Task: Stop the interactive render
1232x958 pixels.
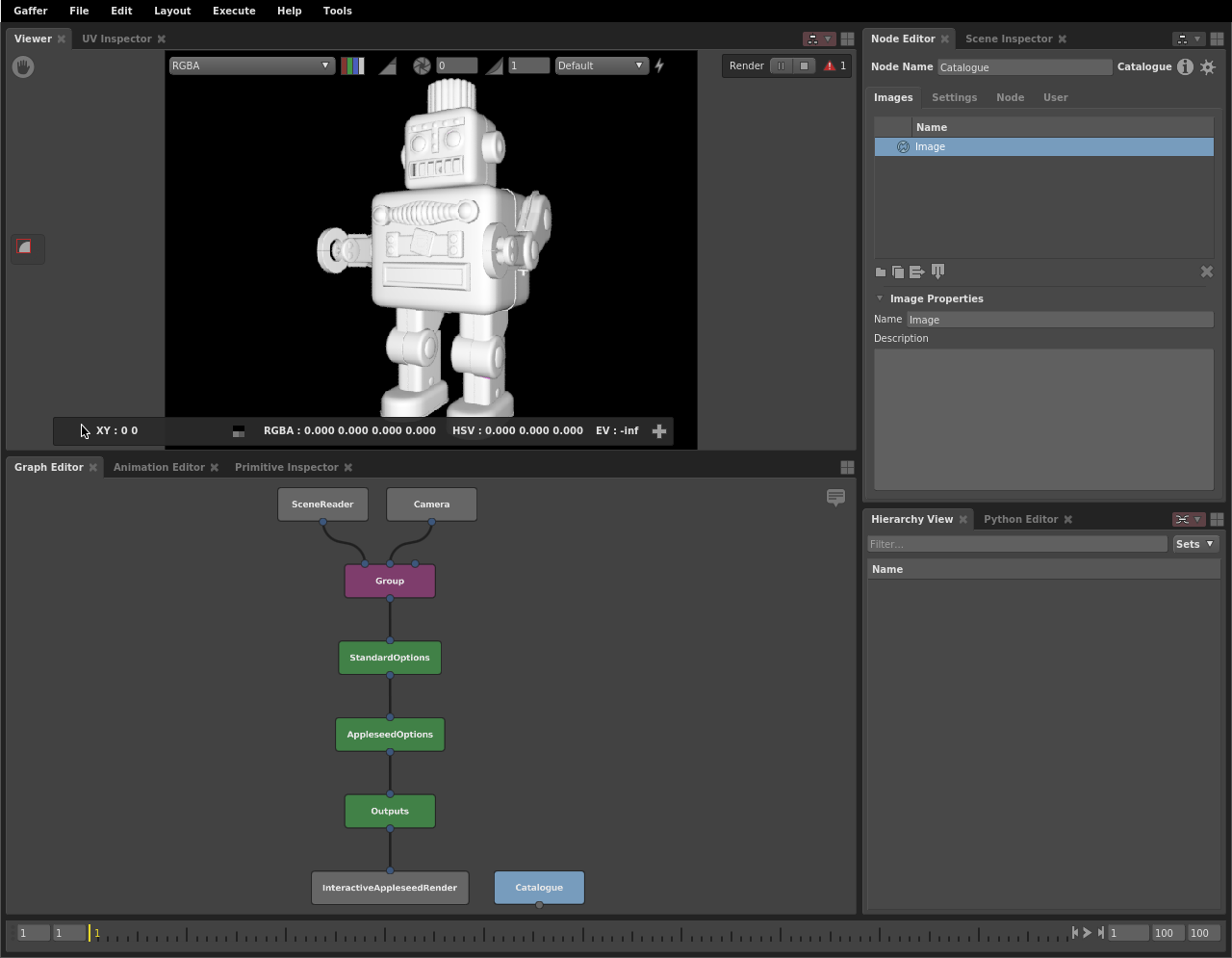Action: (x=804, y=65)
